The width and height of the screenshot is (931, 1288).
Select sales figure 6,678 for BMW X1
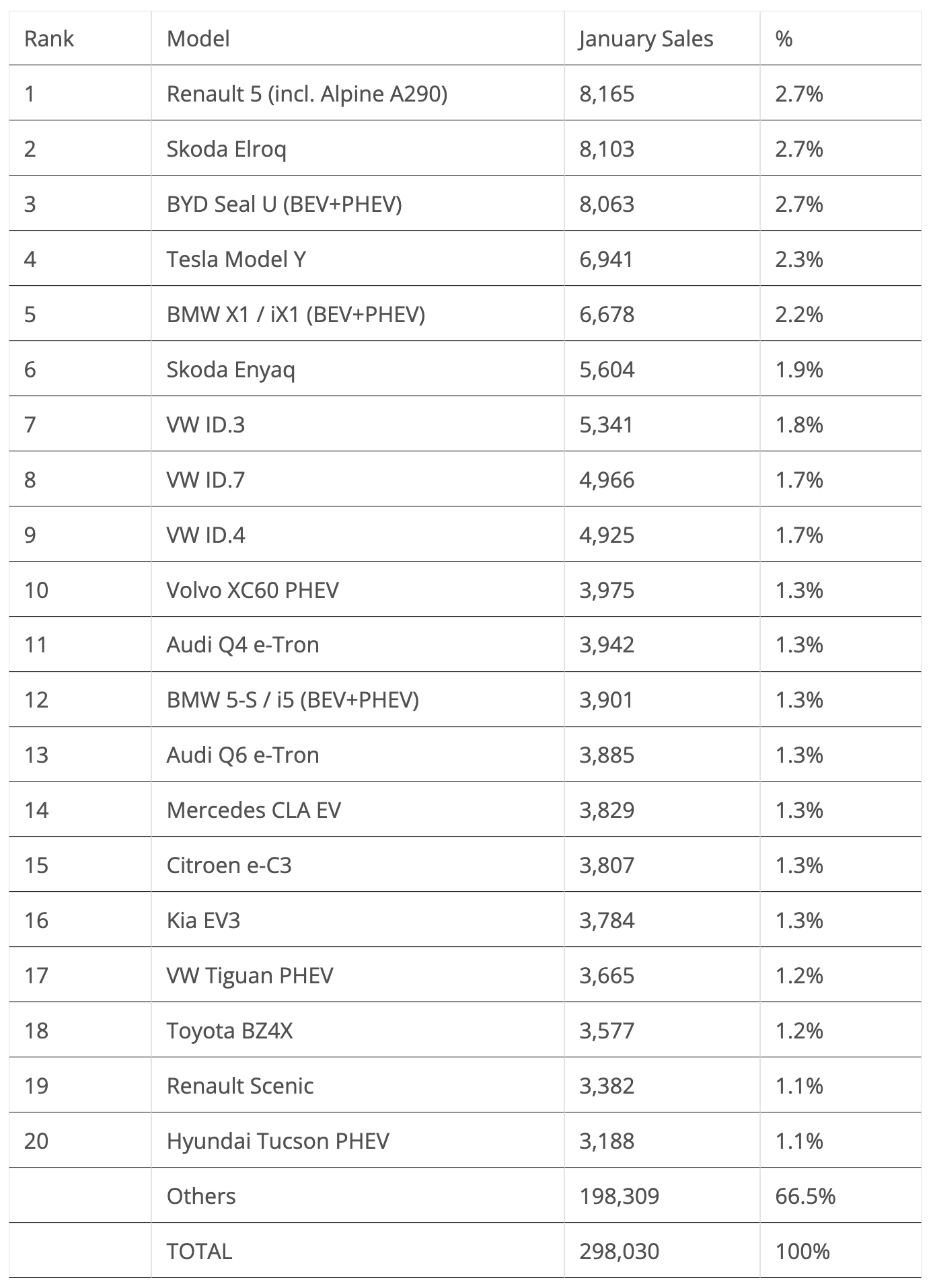(606, 314)
